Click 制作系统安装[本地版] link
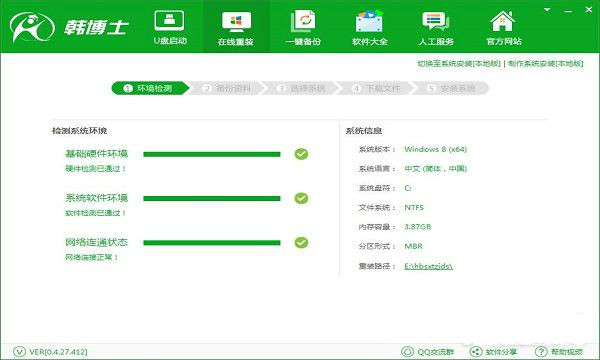The image size is (600, 360). pos(546,64)
